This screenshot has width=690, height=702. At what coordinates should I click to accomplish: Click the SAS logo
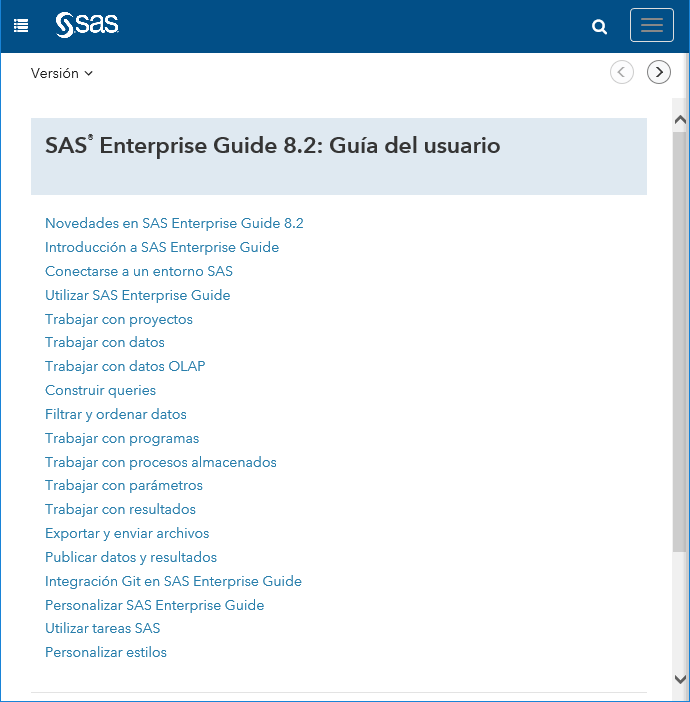87,25
